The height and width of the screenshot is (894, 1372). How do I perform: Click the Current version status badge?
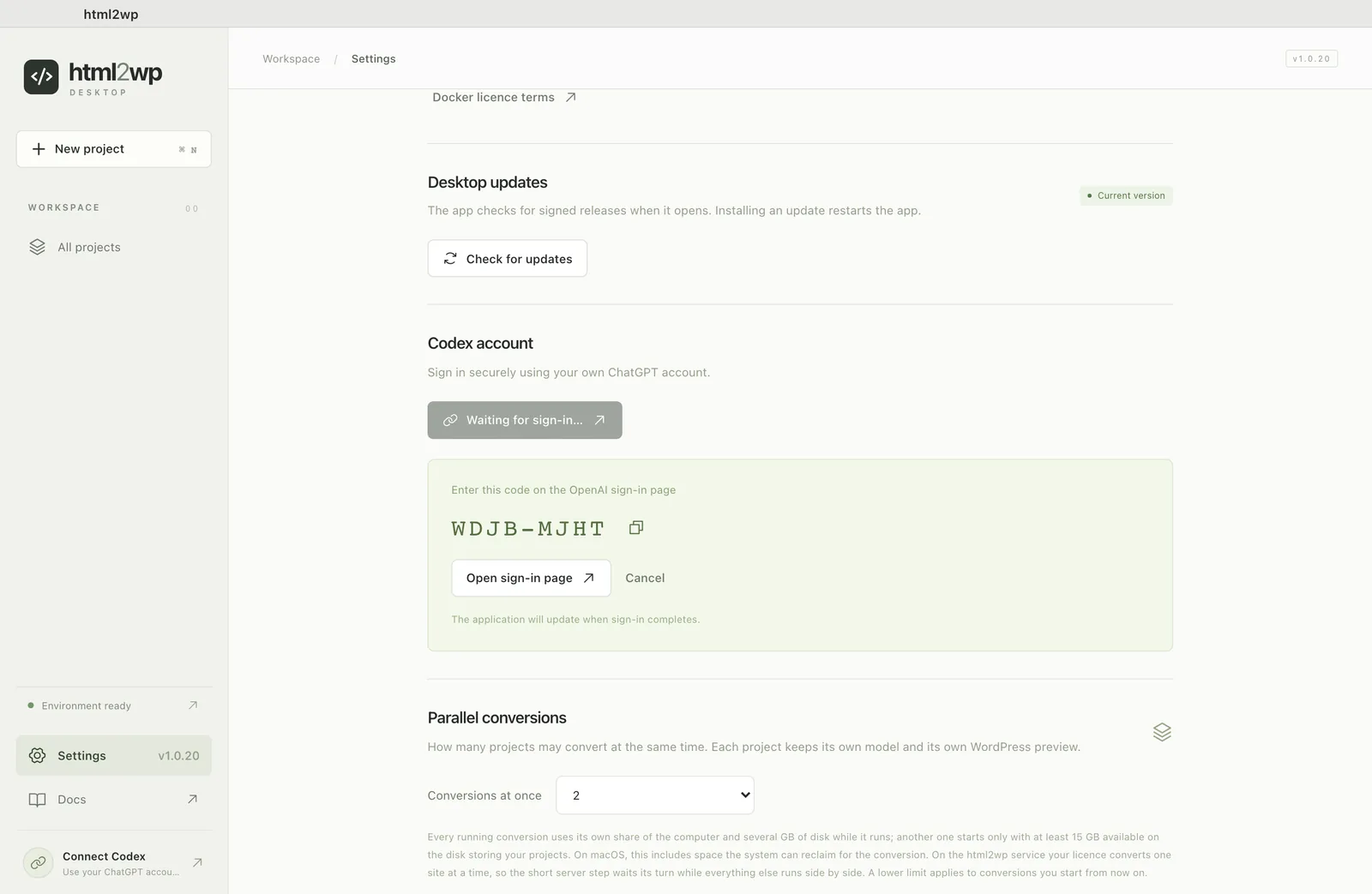pyautogui.click(x=1126, y=195)
